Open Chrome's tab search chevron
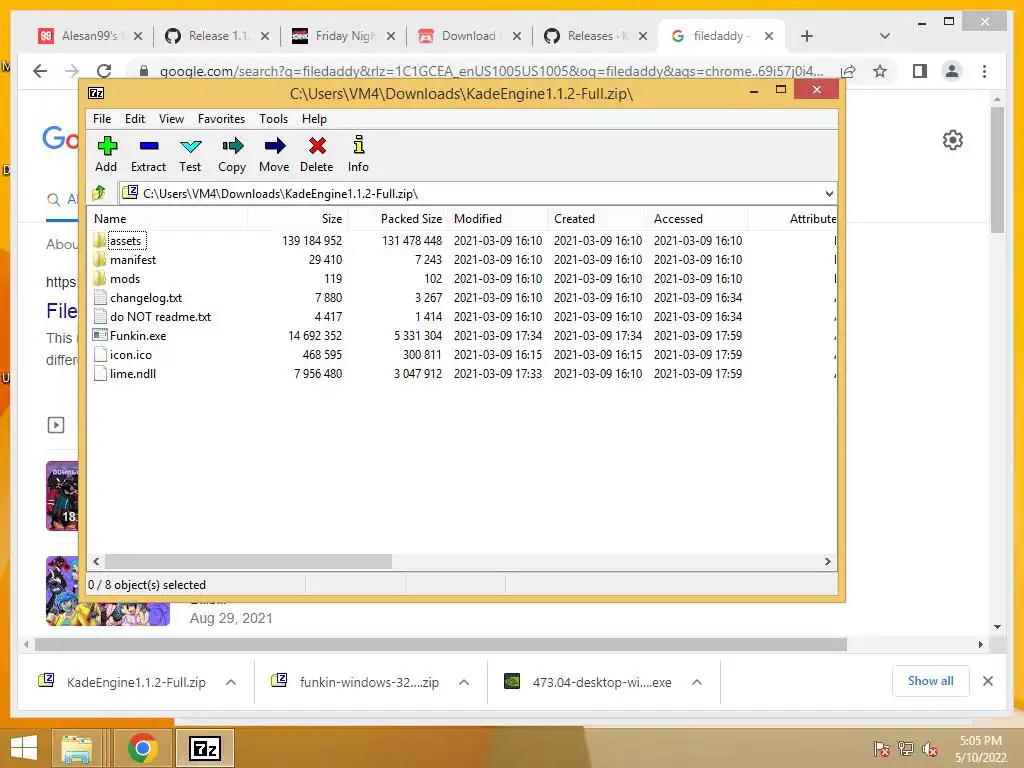The image size is (1024, 768). pyautogui.click(x=885, y=36)
